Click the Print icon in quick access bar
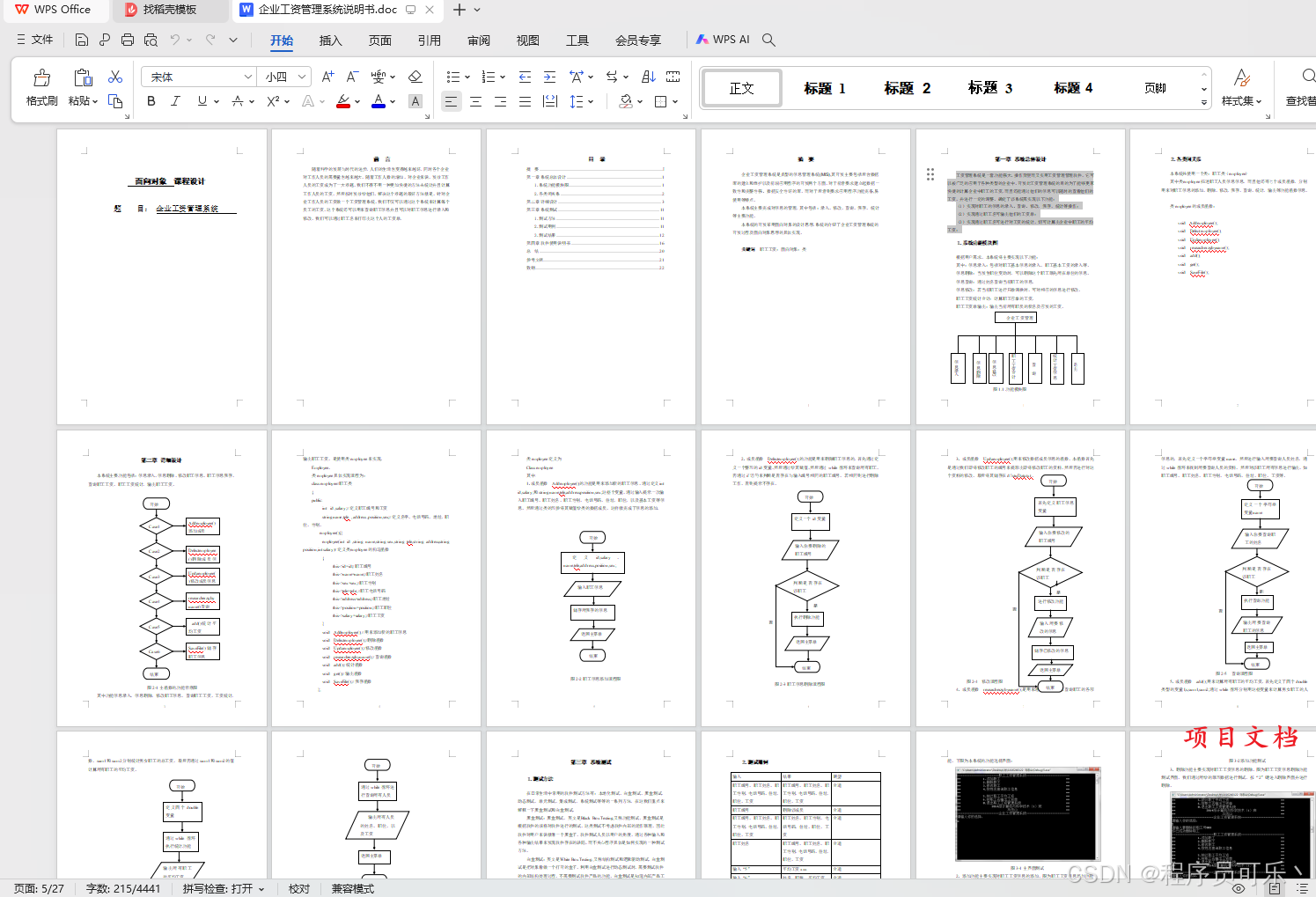The image size is (1316, 897). 128,40
